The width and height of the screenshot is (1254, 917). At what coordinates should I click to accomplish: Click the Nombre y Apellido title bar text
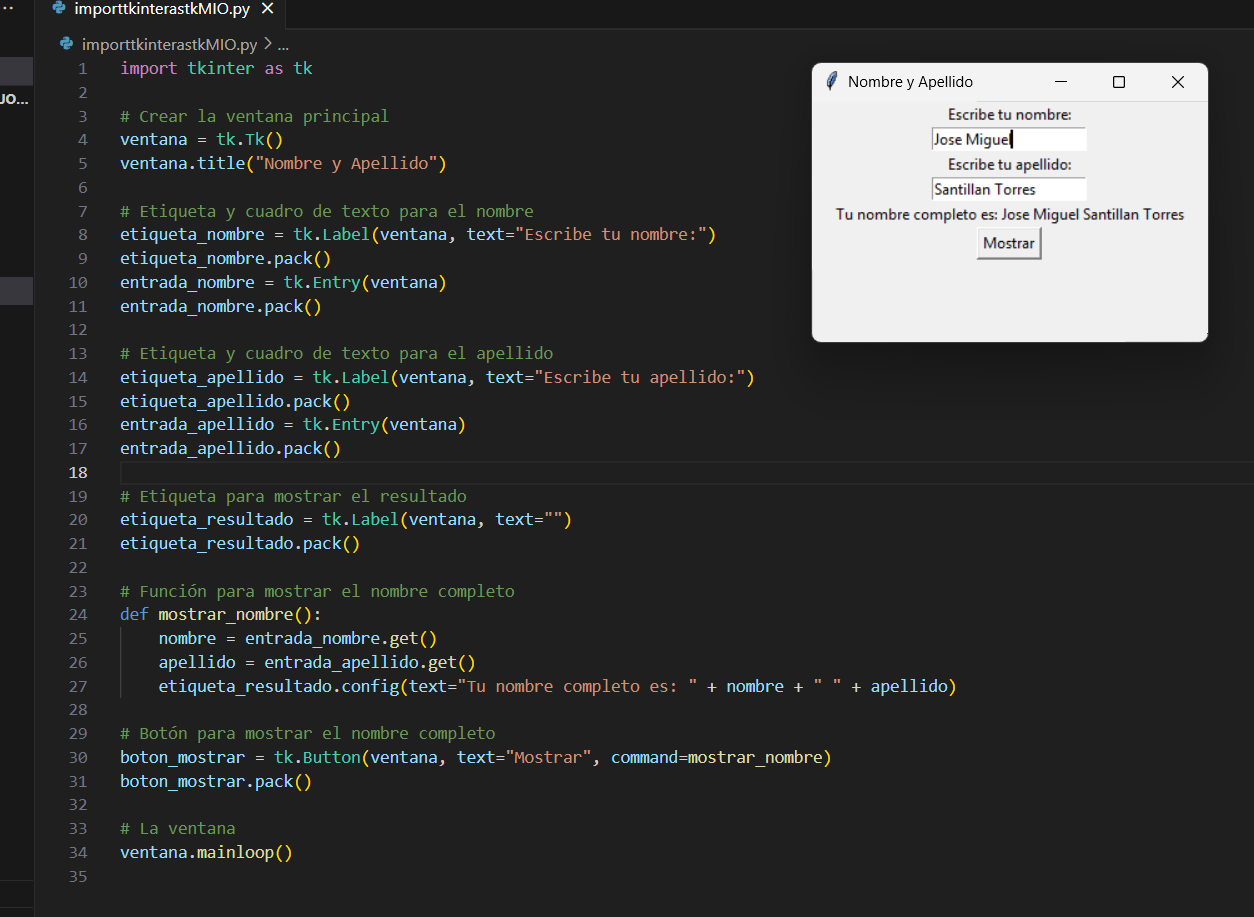point(910,82)
